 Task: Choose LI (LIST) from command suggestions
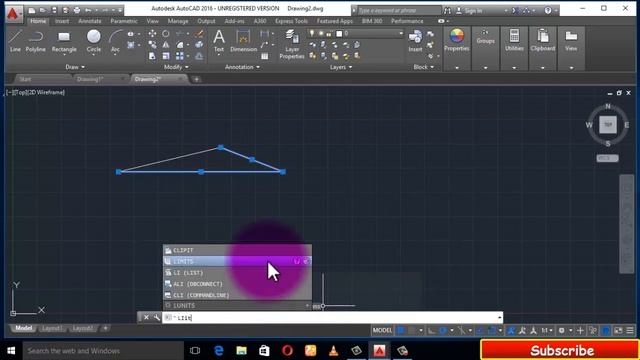237,272
